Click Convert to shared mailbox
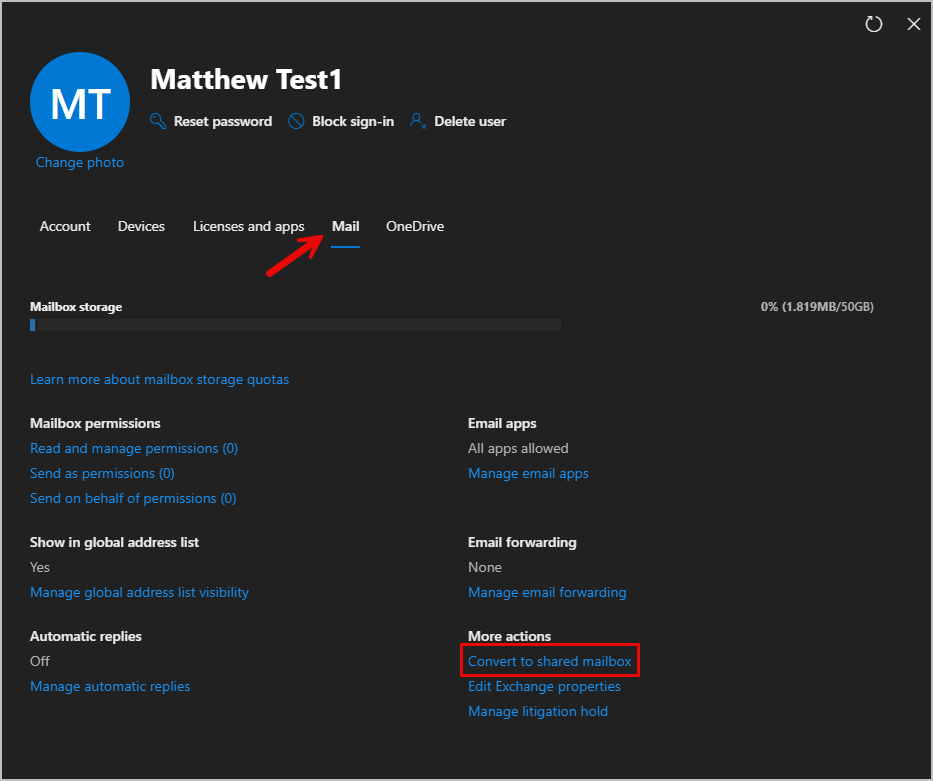This screenshot has width=933, height=781. pos(549,661)
